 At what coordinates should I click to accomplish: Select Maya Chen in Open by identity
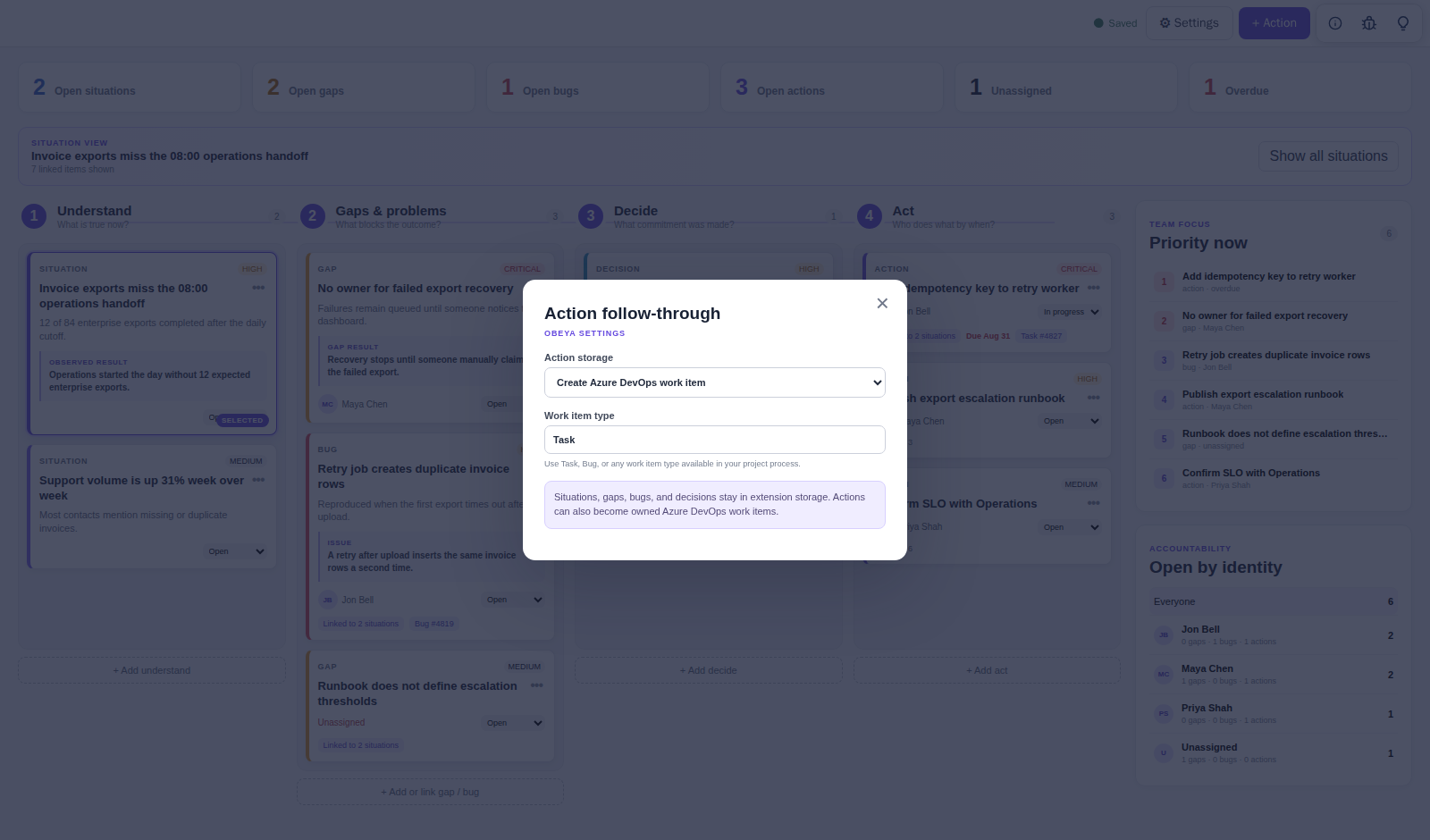1274,675
